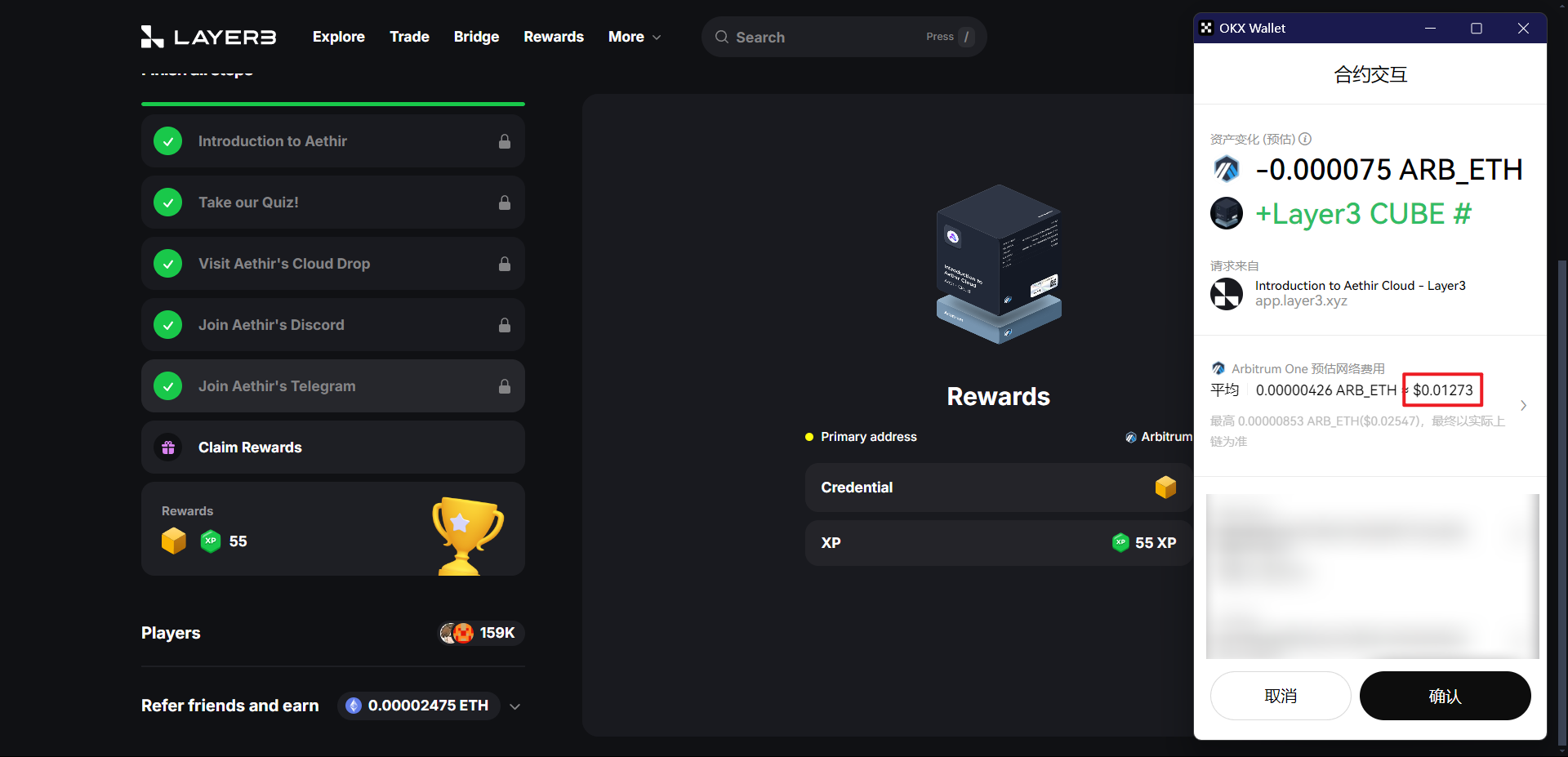The width and height of the screenshot is (1568, 757).
Task: Open Visit Aethir's Cloud Drop step
Action: [x=333, y=264]
